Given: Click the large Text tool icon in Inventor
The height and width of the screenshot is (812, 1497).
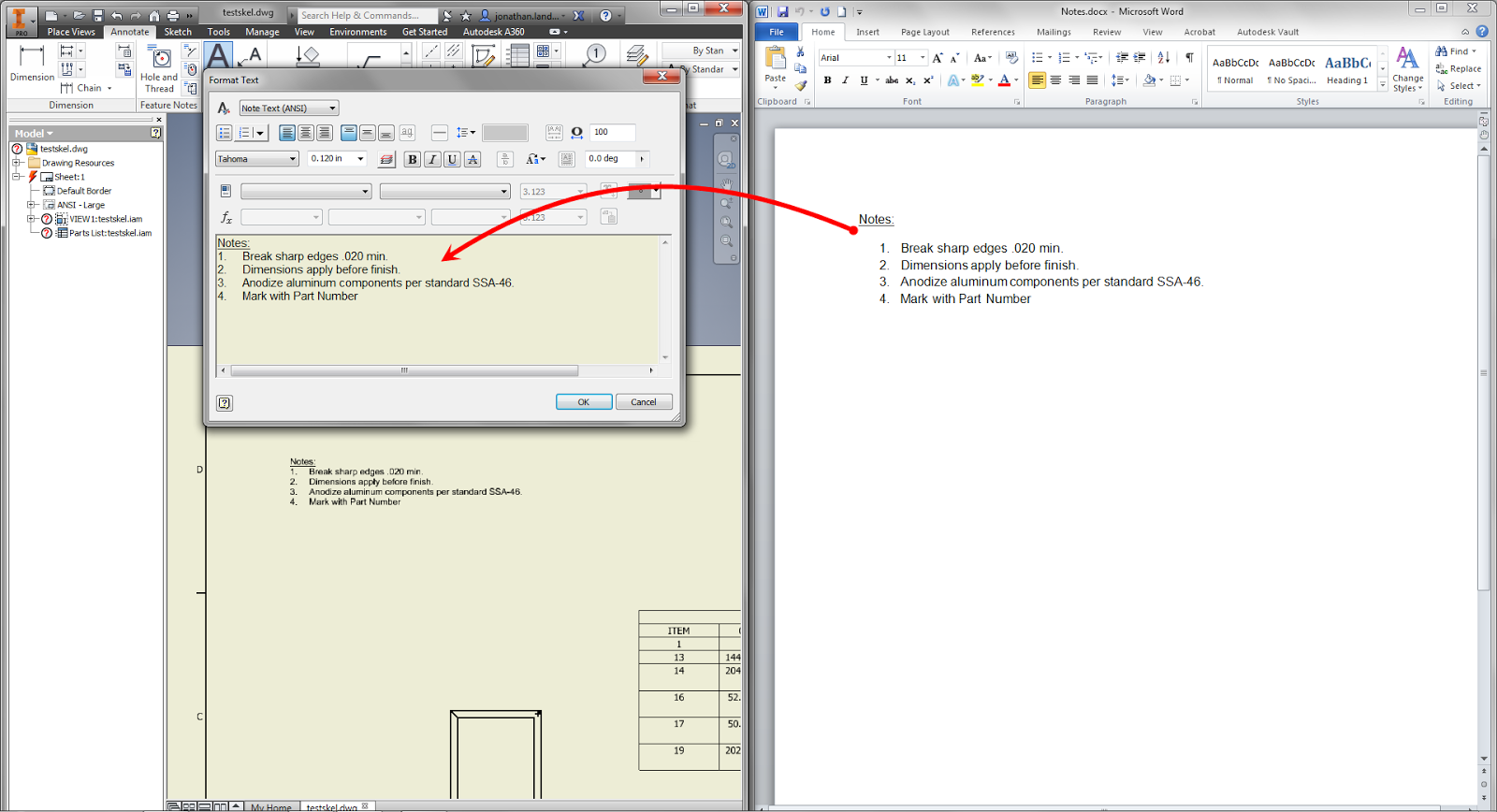Looking at the screenshot, I should point(218,56).
